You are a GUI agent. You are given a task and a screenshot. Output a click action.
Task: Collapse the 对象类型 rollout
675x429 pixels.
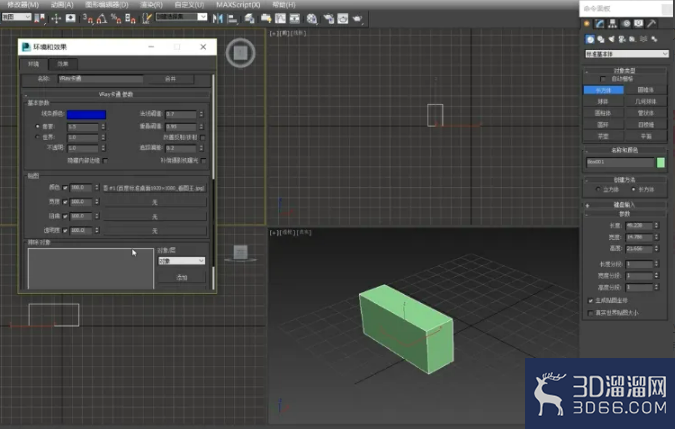(625, 70)
